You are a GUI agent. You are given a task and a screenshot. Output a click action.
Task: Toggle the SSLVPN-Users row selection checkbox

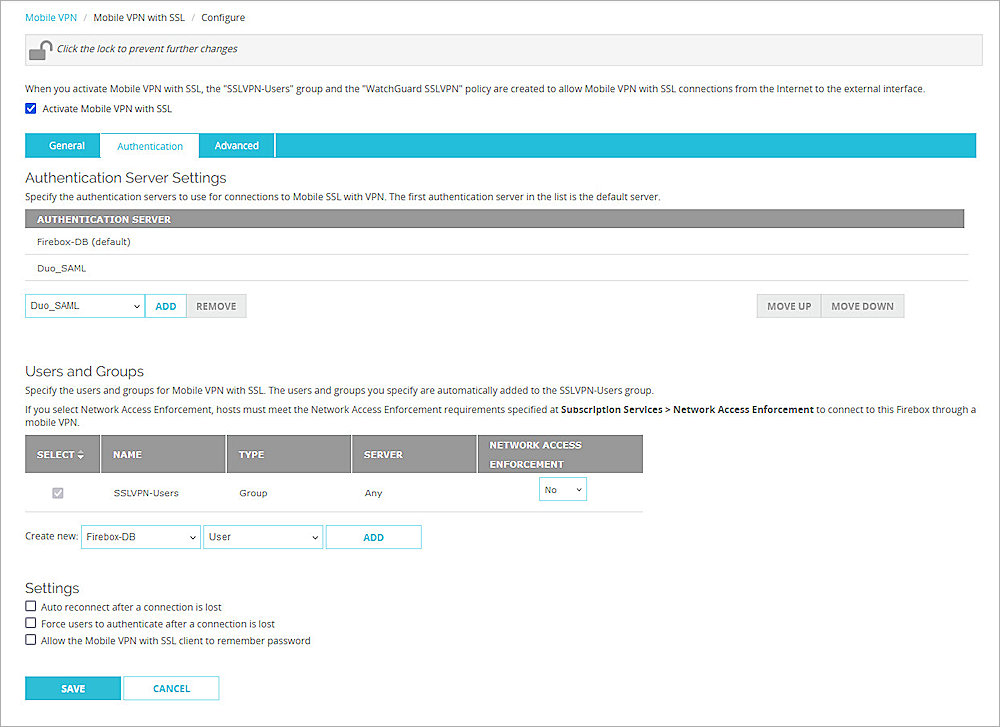[57, 492]
